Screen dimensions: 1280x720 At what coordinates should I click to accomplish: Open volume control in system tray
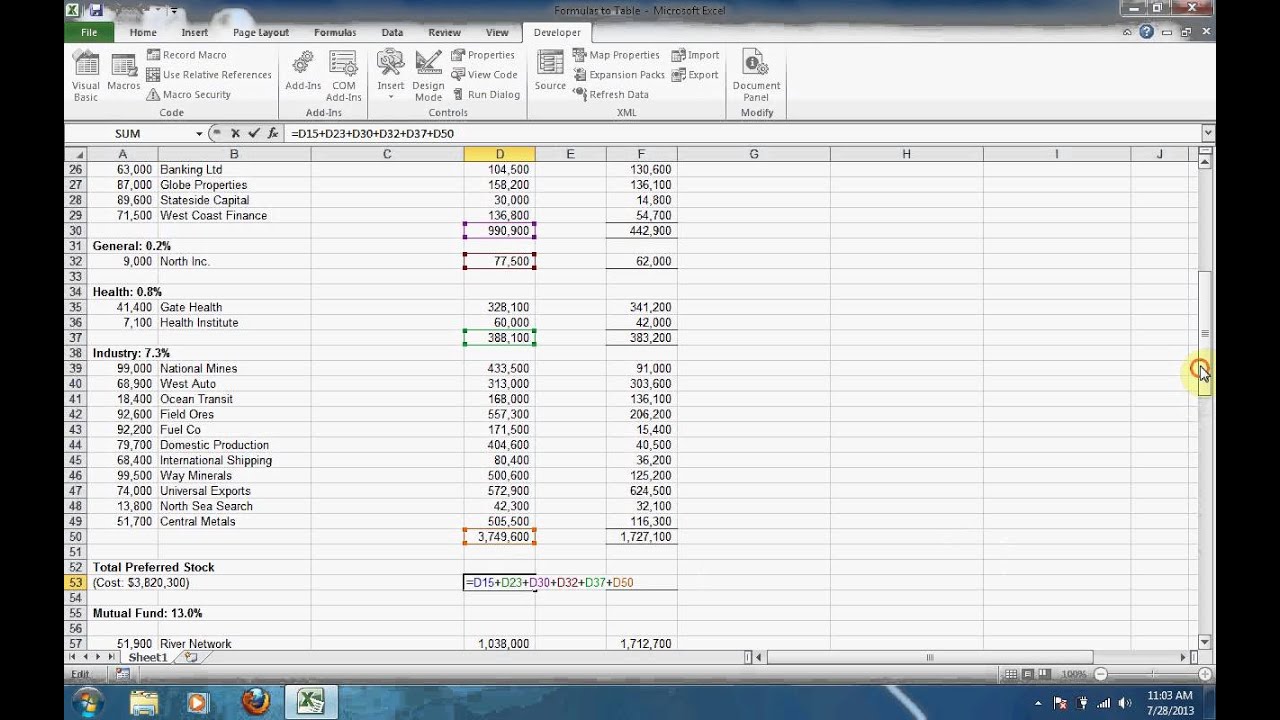tap(1127, 703)
